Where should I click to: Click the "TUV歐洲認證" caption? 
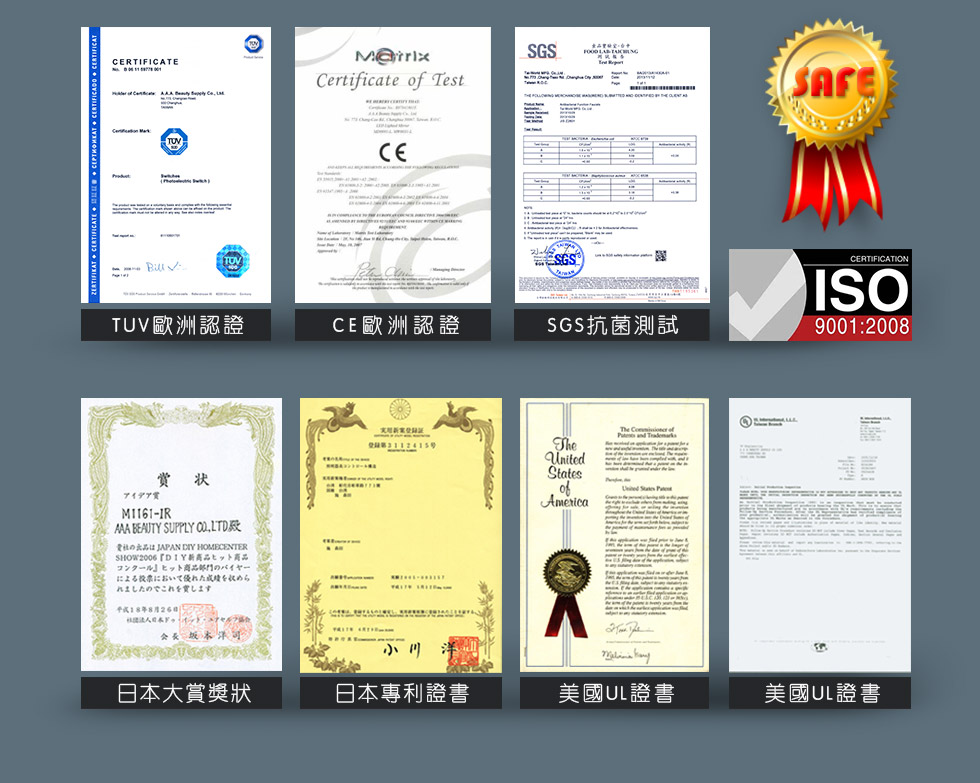pyautogui.click(x=177, y=325)
